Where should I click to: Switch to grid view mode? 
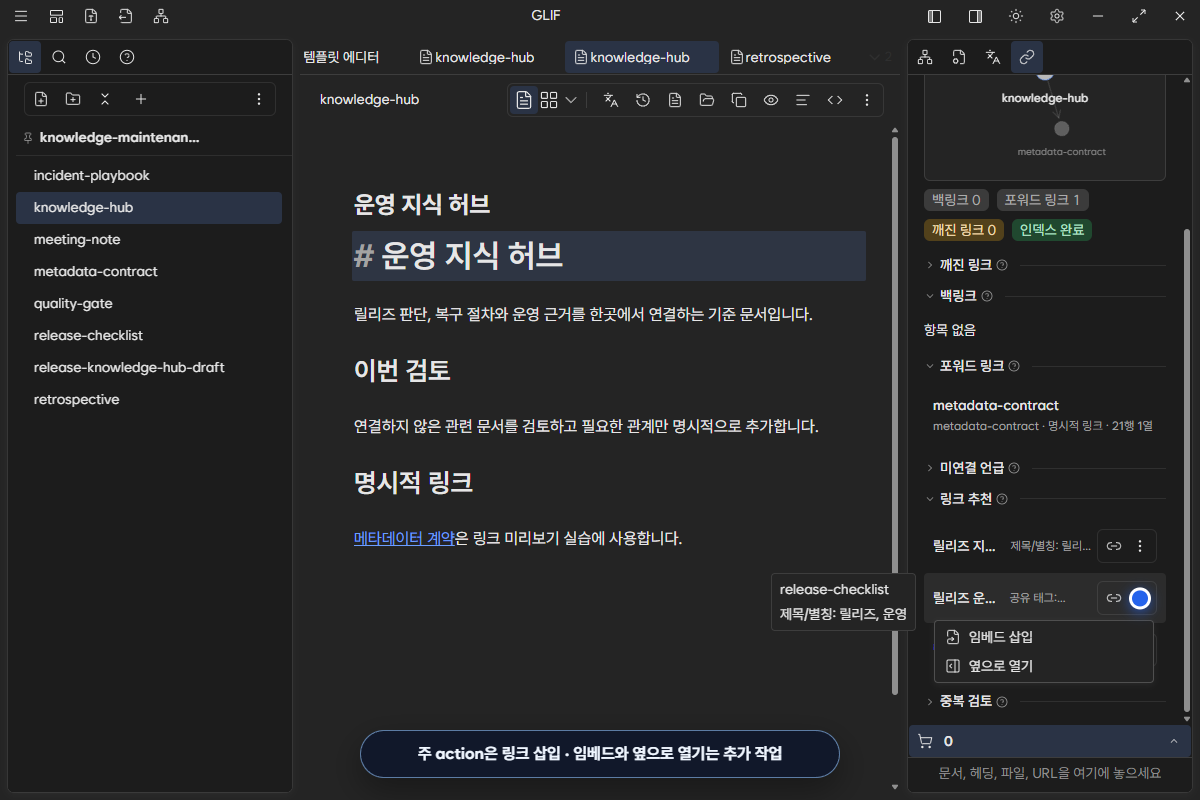(549, 100)
